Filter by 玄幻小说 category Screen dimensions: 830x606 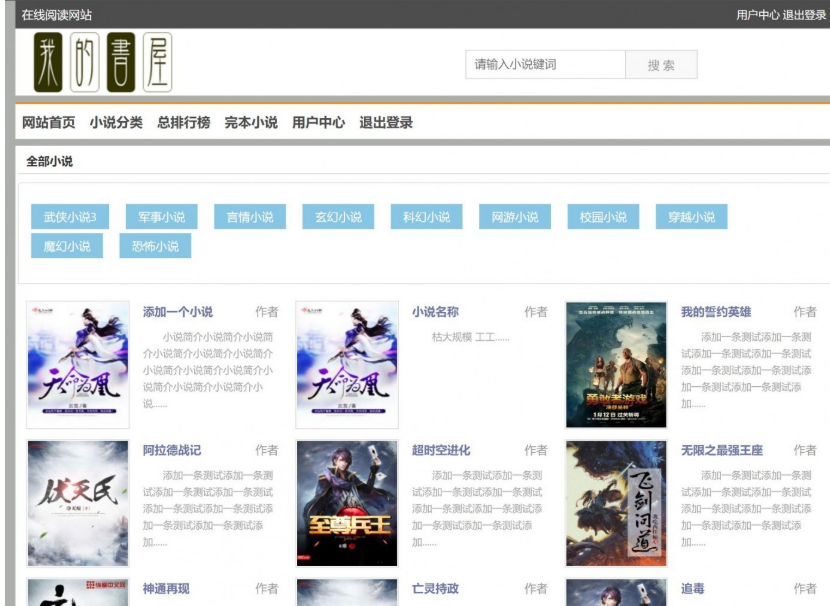[x=338, y=217]
